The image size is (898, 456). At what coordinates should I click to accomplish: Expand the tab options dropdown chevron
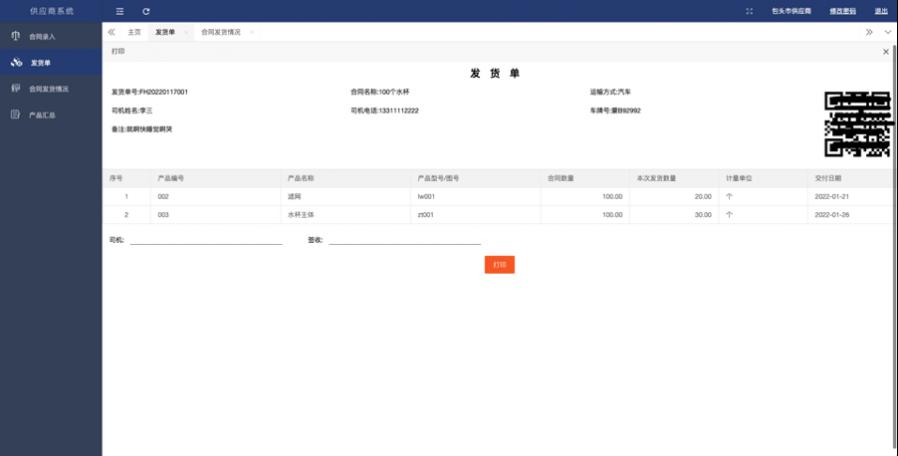click(888, 32)
